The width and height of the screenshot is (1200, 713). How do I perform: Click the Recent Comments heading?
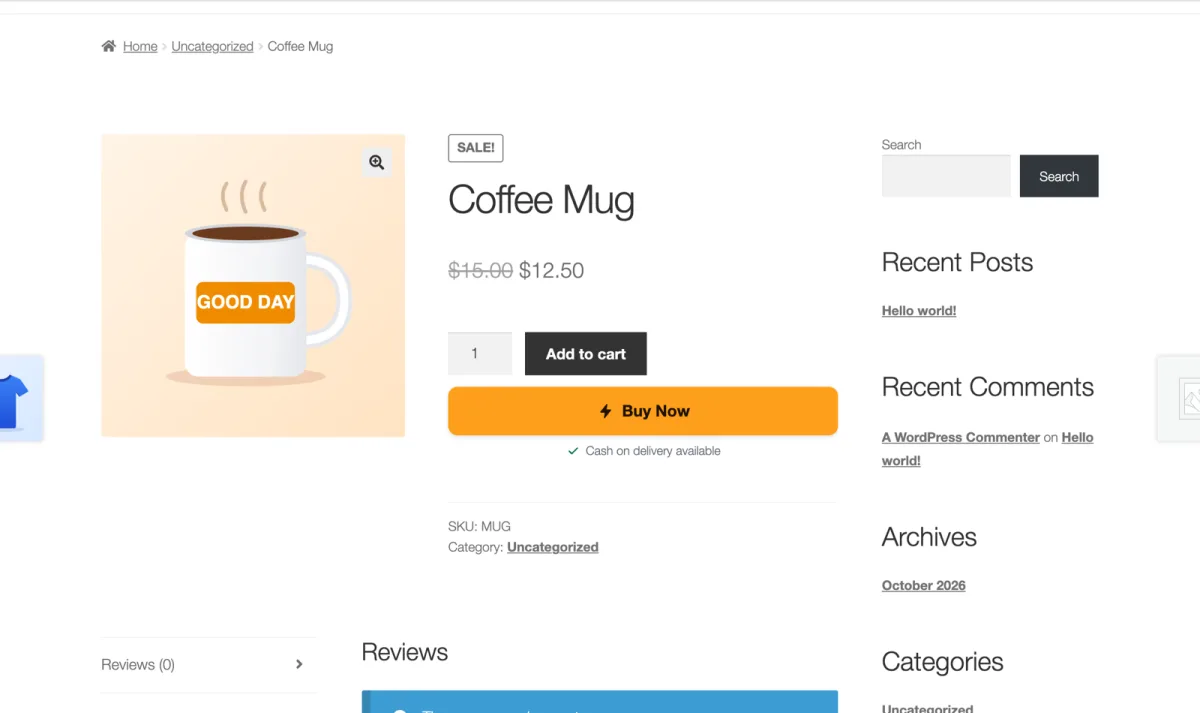pos(988,387)
